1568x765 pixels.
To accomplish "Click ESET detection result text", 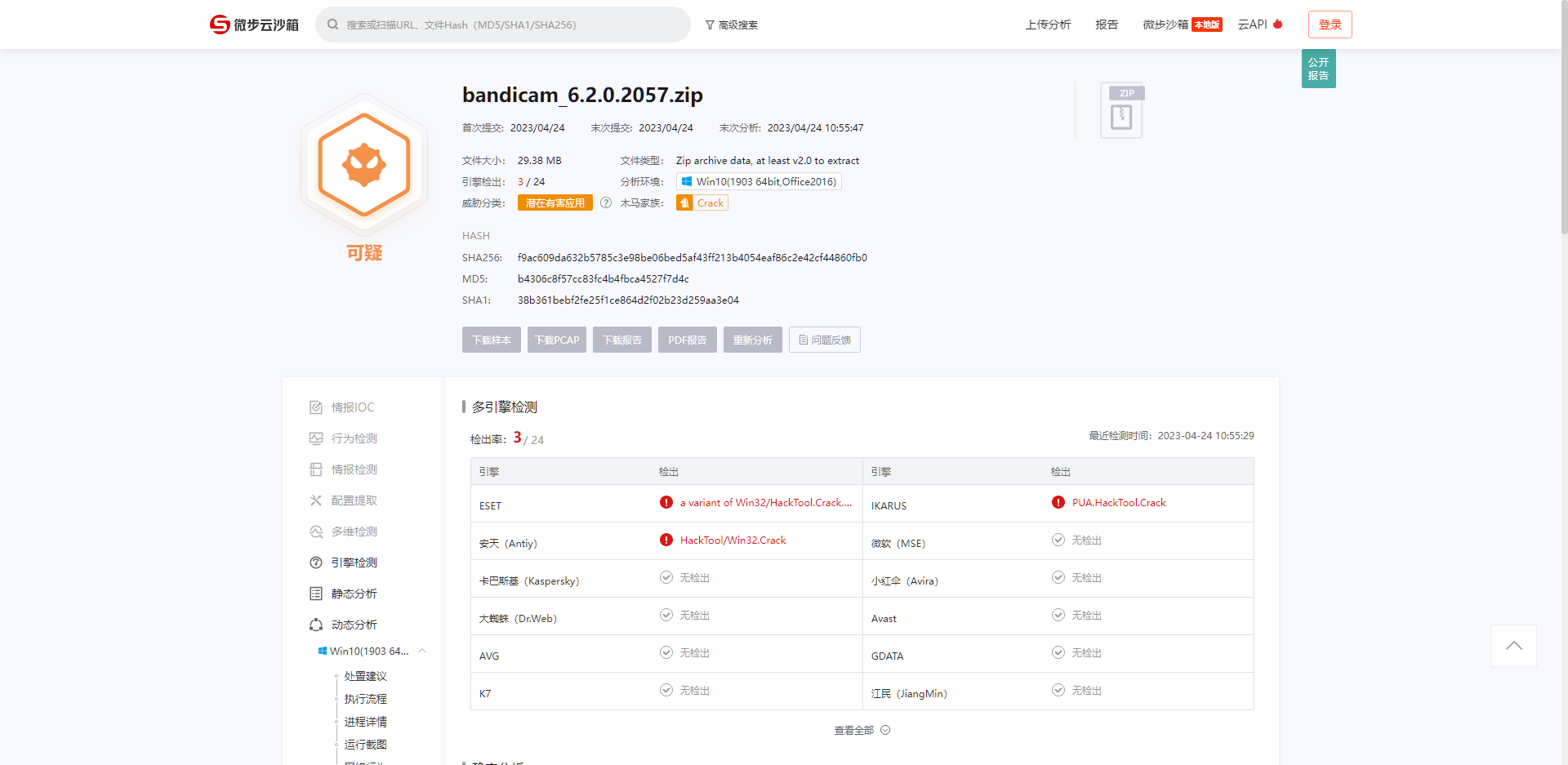I will tap(766, 503).
